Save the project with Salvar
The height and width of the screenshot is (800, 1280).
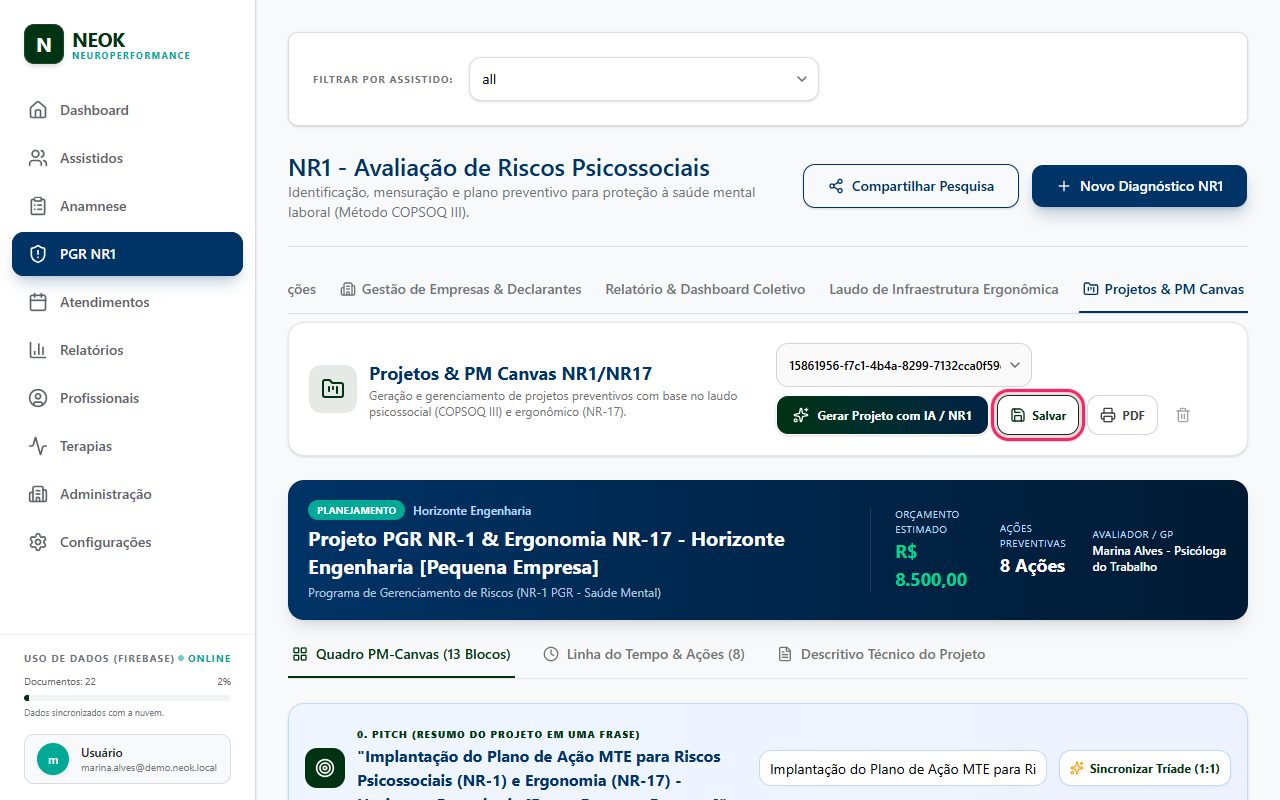[1038, 415]
